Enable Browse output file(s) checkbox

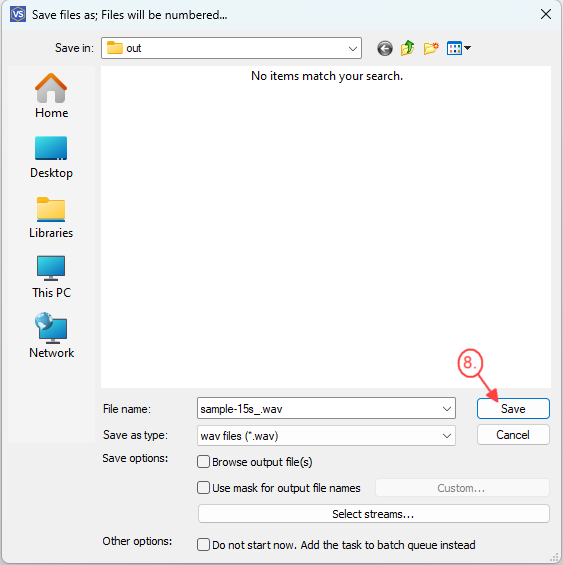click(203, 462)
